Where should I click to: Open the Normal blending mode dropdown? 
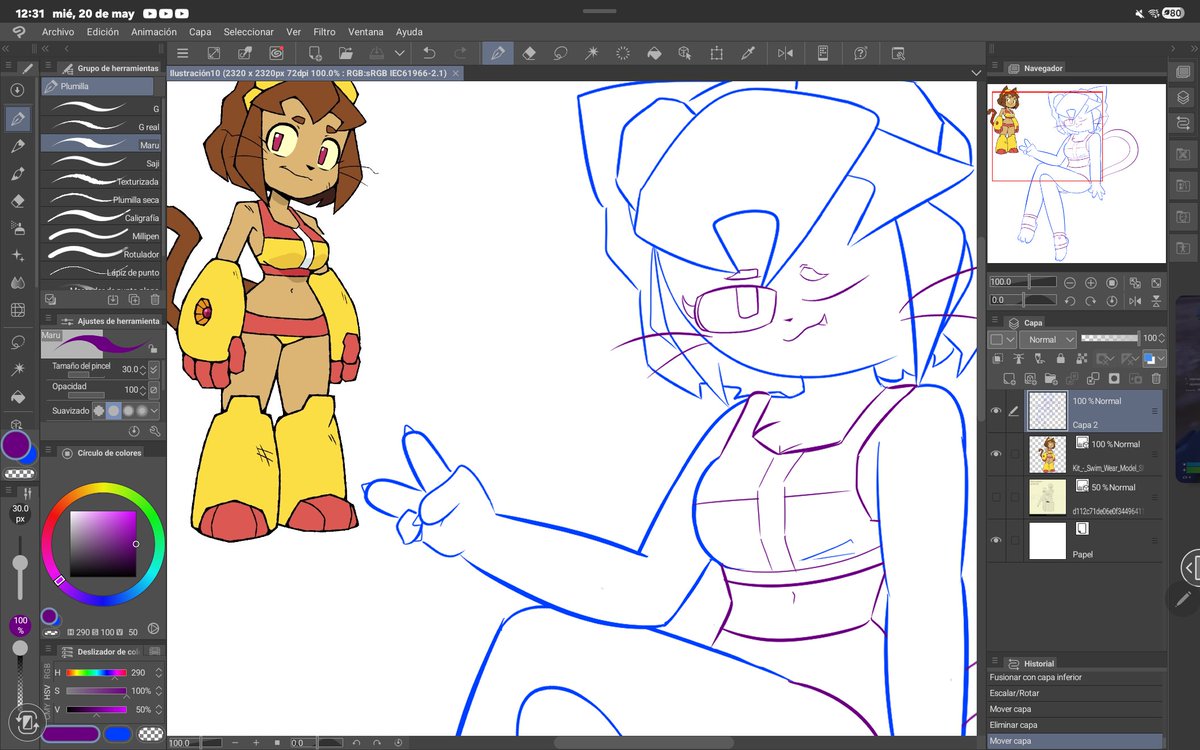click(1049, 339)
